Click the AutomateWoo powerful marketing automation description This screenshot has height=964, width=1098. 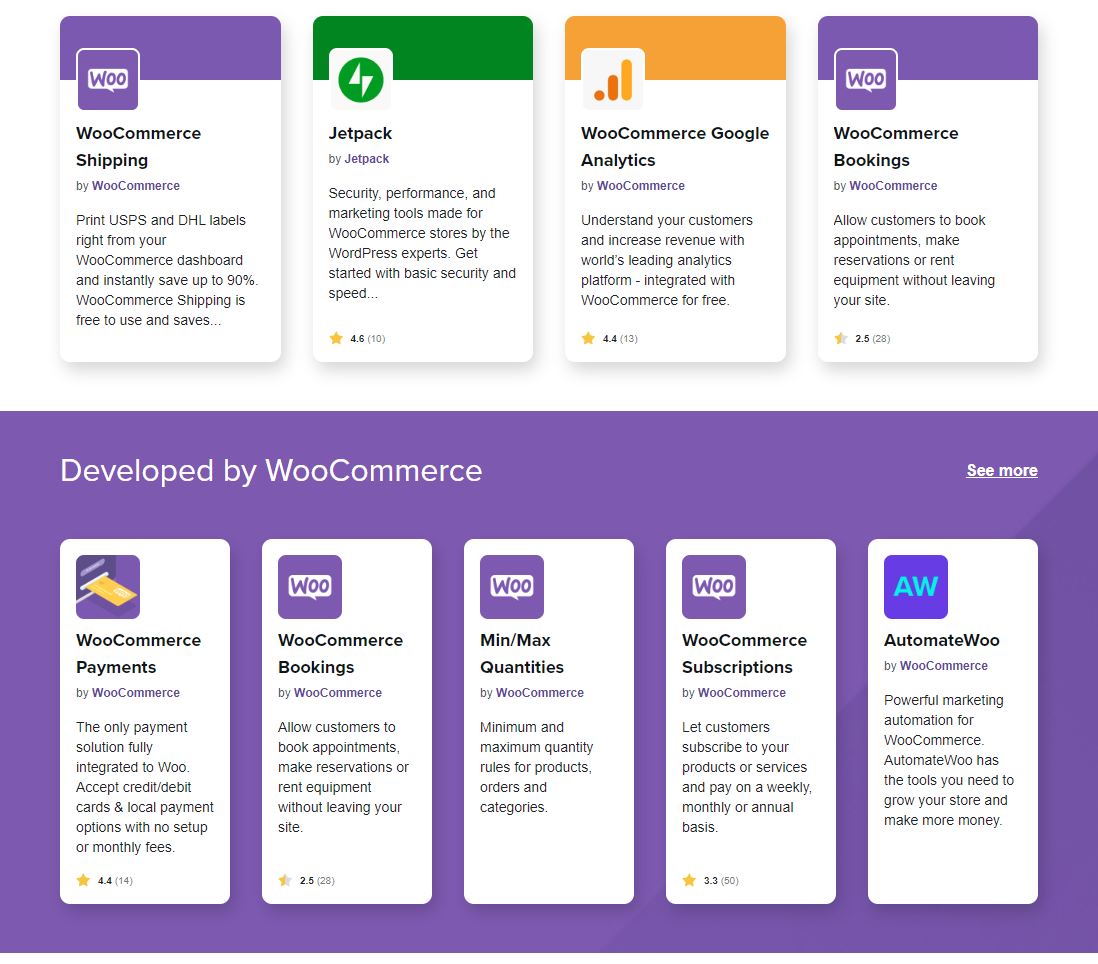[x=949, y=760]
